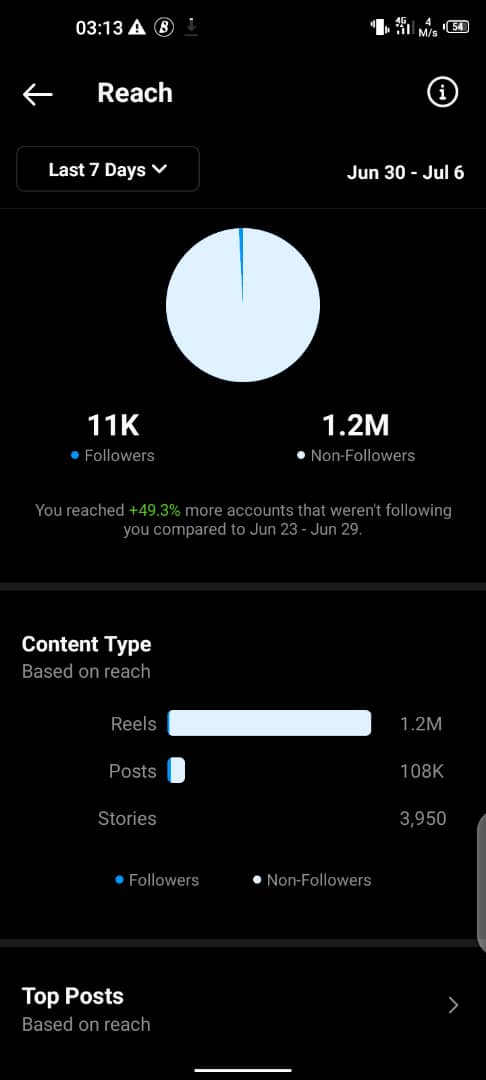Tap the blue Followers dot under pie chart
Screen dimensions: 486x1080
click(75, 455)
